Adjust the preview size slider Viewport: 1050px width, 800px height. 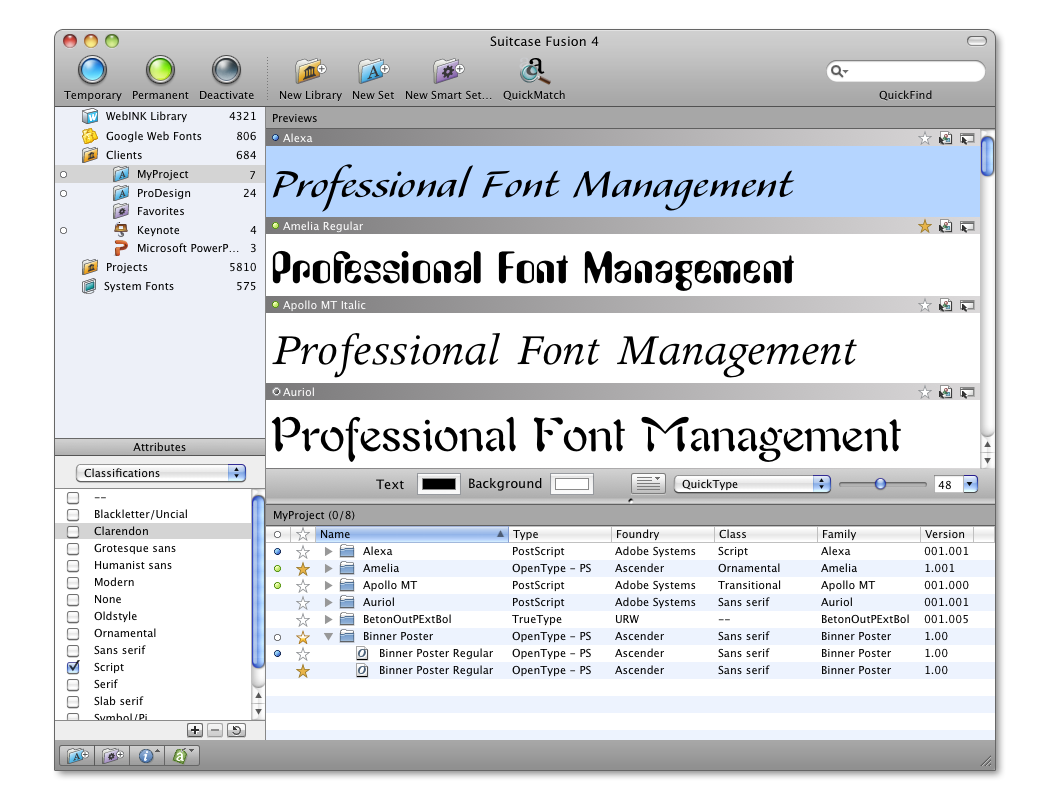coord(881,484)
